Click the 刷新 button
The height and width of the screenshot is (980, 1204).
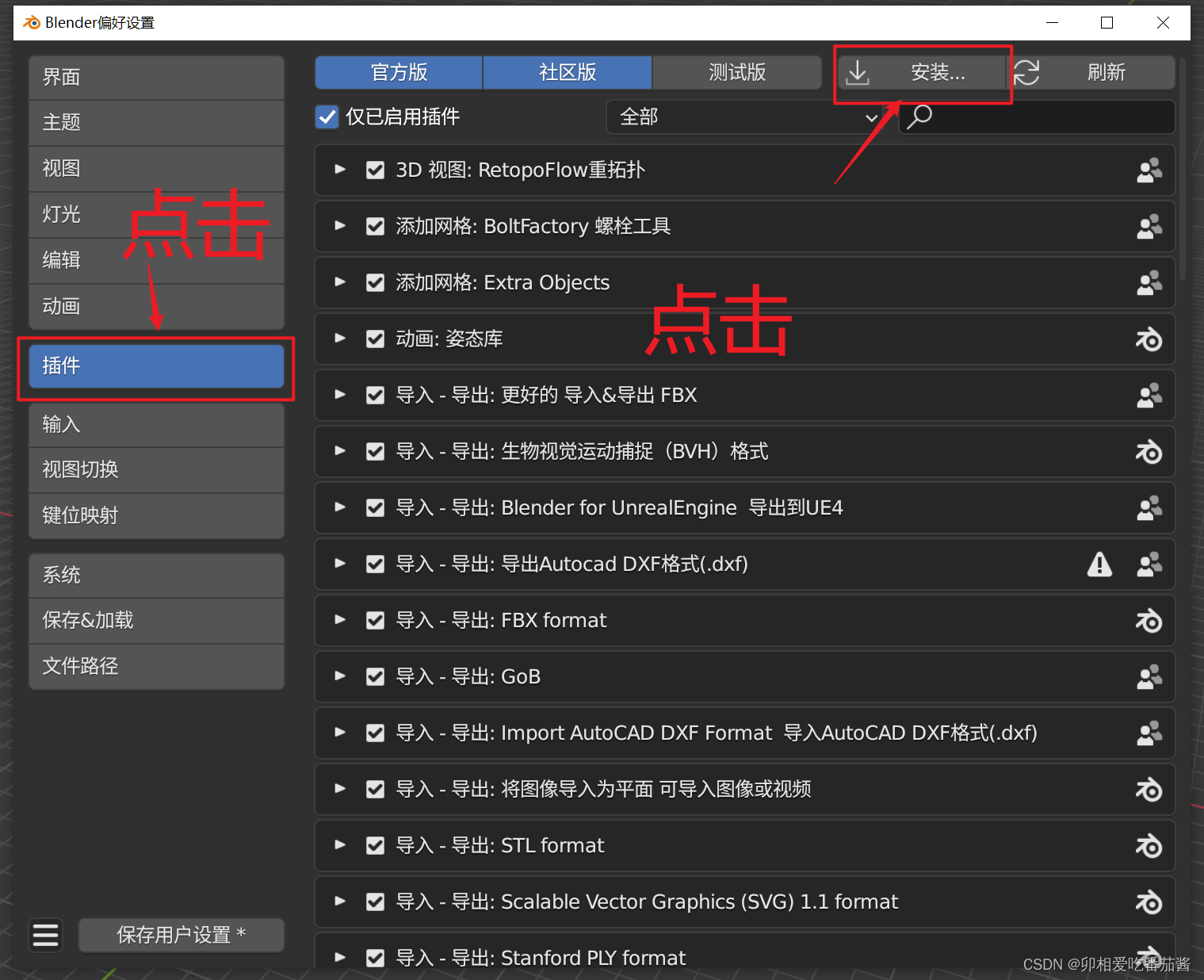tap(1091, 73)
